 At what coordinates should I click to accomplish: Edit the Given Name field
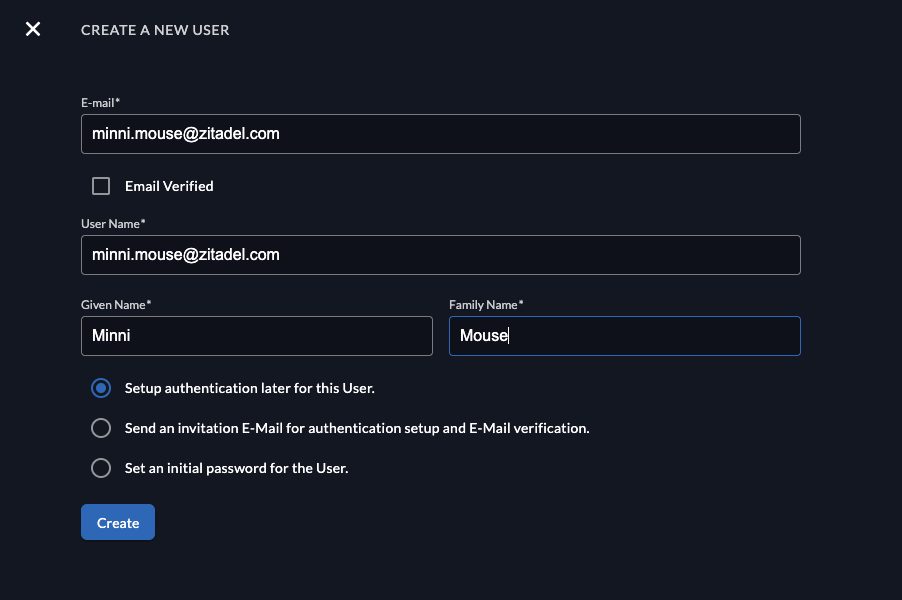[x=256, y=336]
